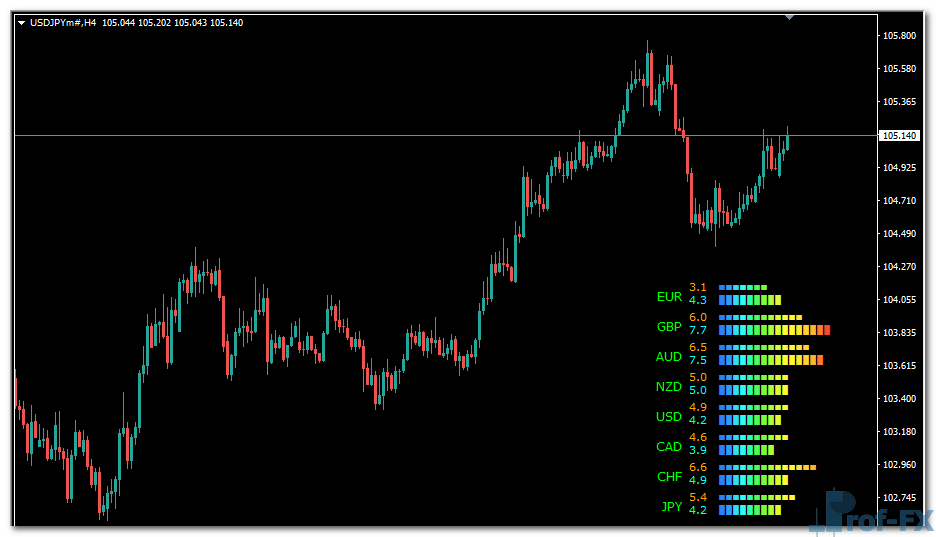Select the JPY currency label
This screenshot has height=537, width=936.
coord(671,507)
